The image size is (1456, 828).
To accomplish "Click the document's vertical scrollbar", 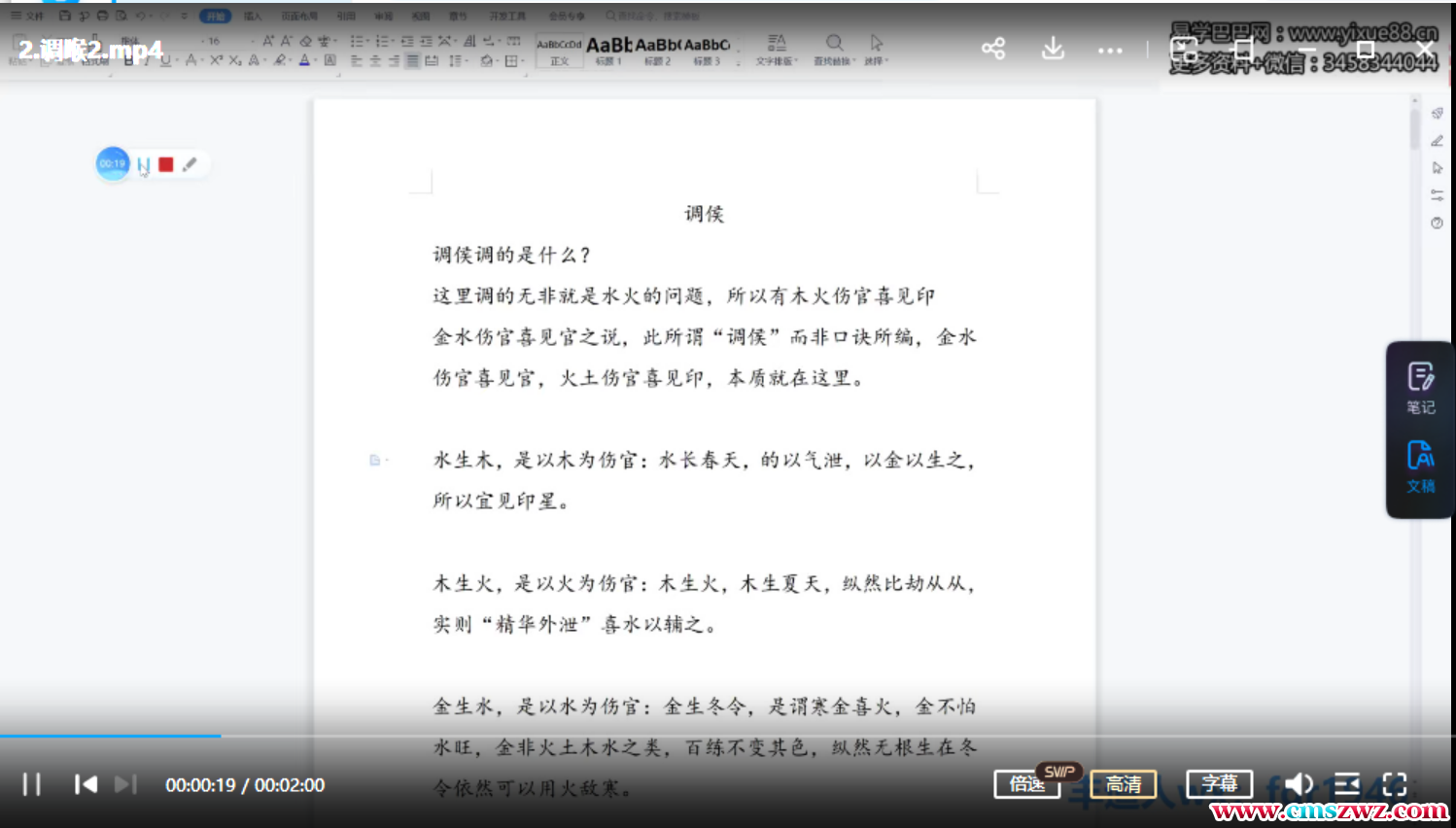I will (x=1415, y=129).
